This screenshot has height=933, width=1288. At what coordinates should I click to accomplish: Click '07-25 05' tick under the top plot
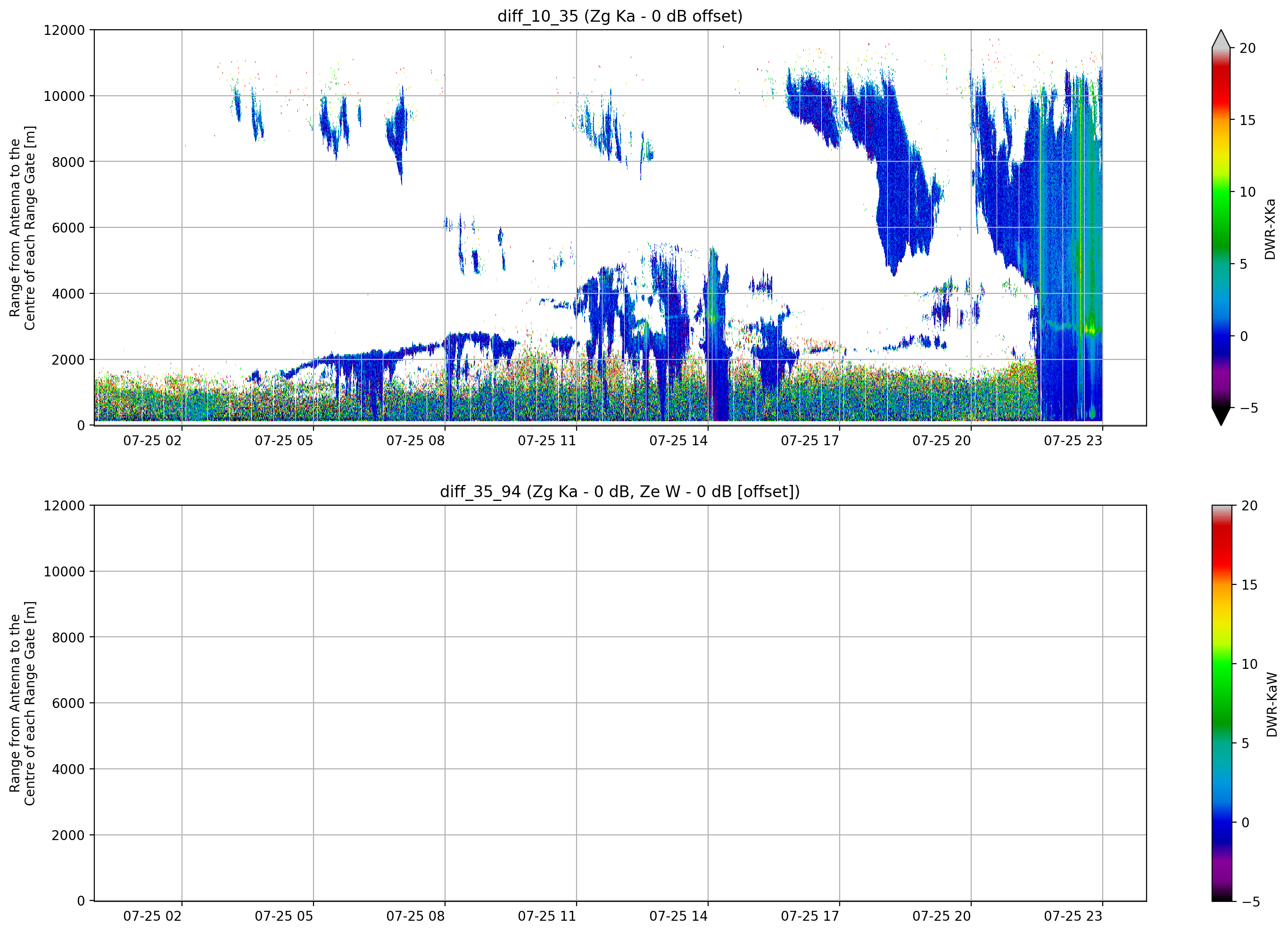pos(284,441)
